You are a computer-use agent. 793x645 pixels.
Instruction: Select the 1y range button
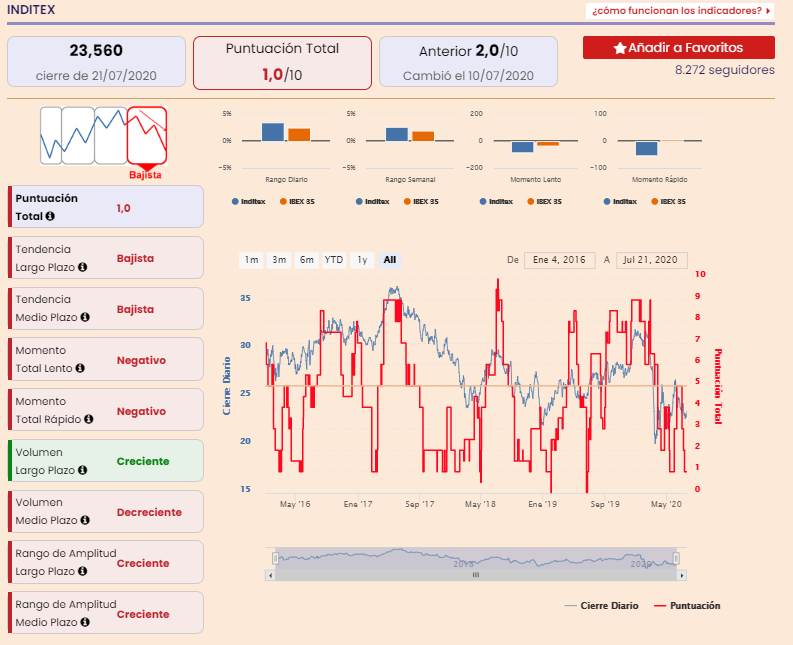pos(362,260)
